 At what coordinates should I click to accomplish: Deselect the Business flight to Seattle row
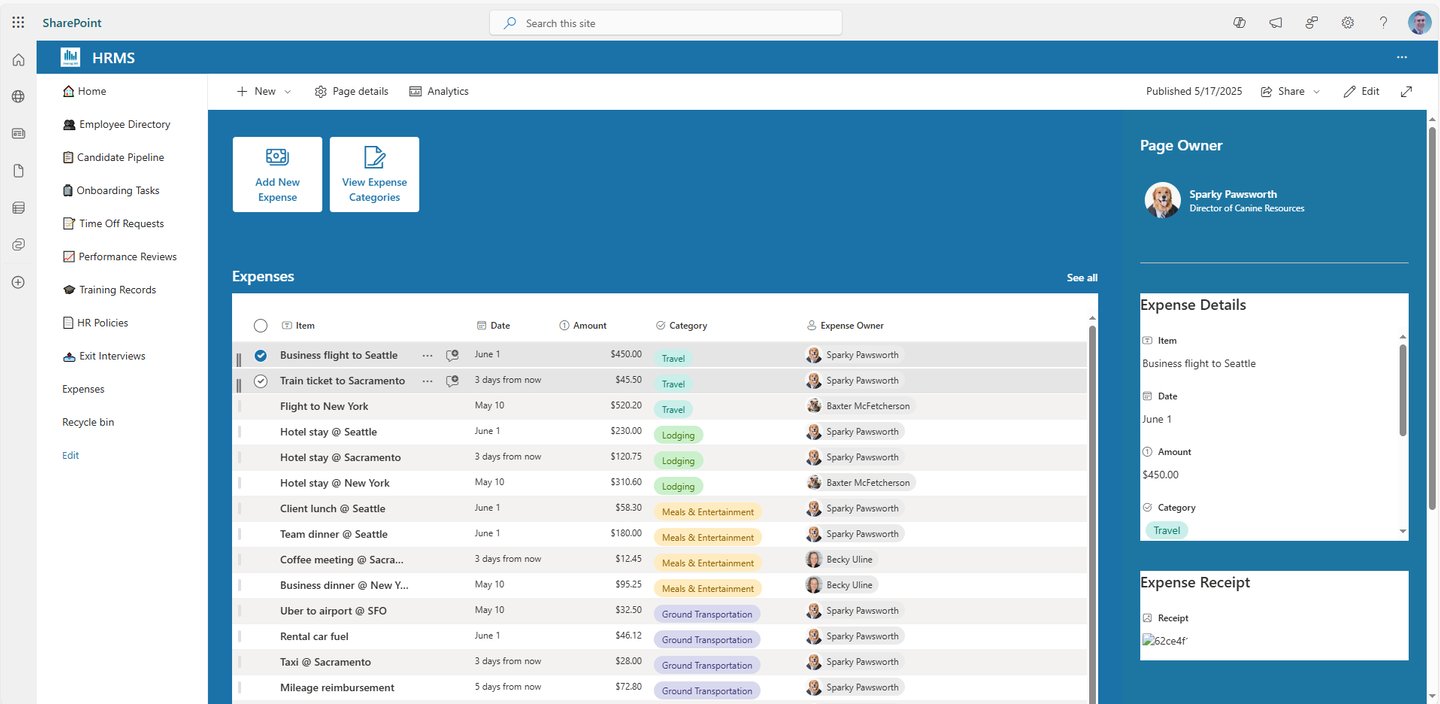tap(260, 354)
